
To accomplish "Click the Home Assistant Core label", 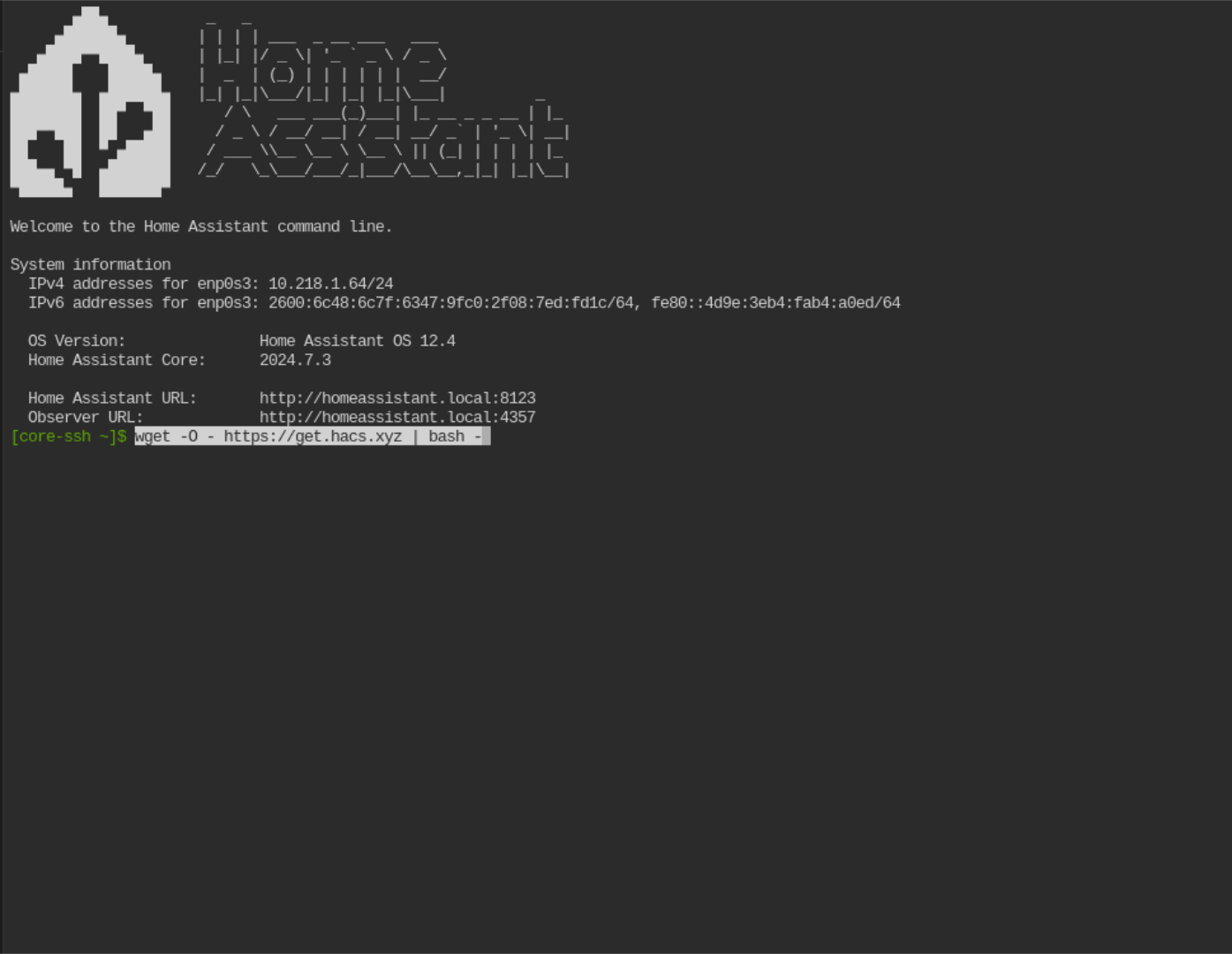I will (x=117, y=360).
